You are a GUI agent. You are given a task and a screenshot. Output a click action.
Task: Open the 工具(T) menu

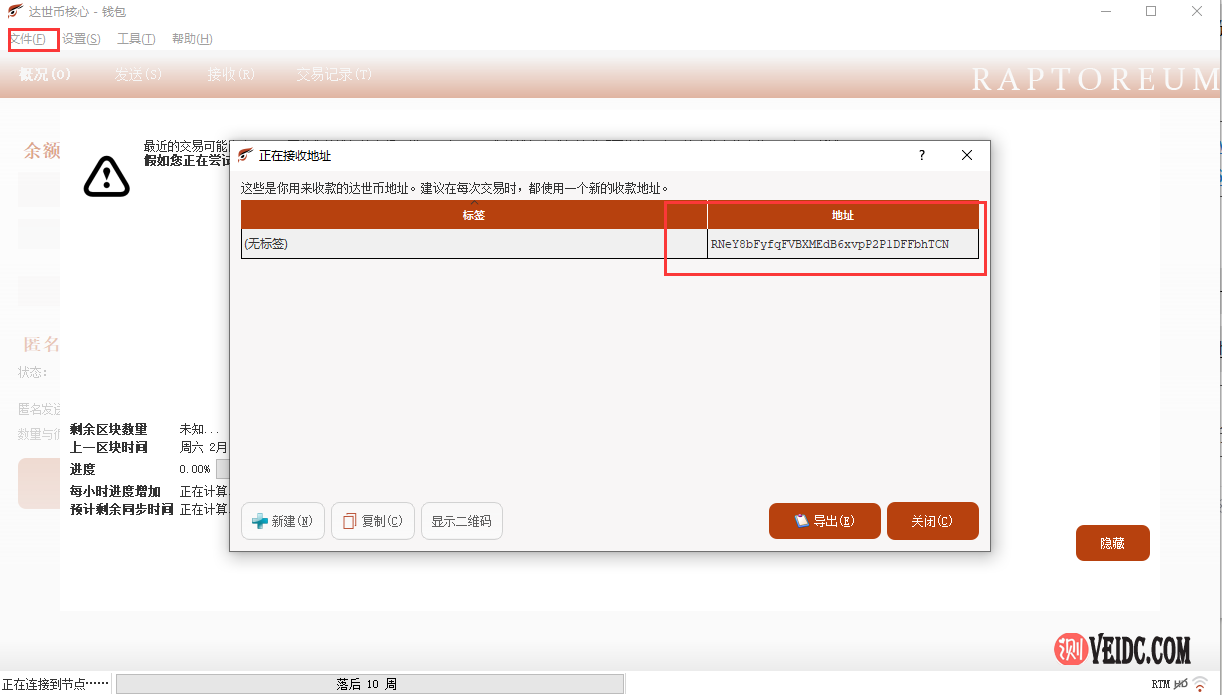pyautogui.click(x=136, y=39)
